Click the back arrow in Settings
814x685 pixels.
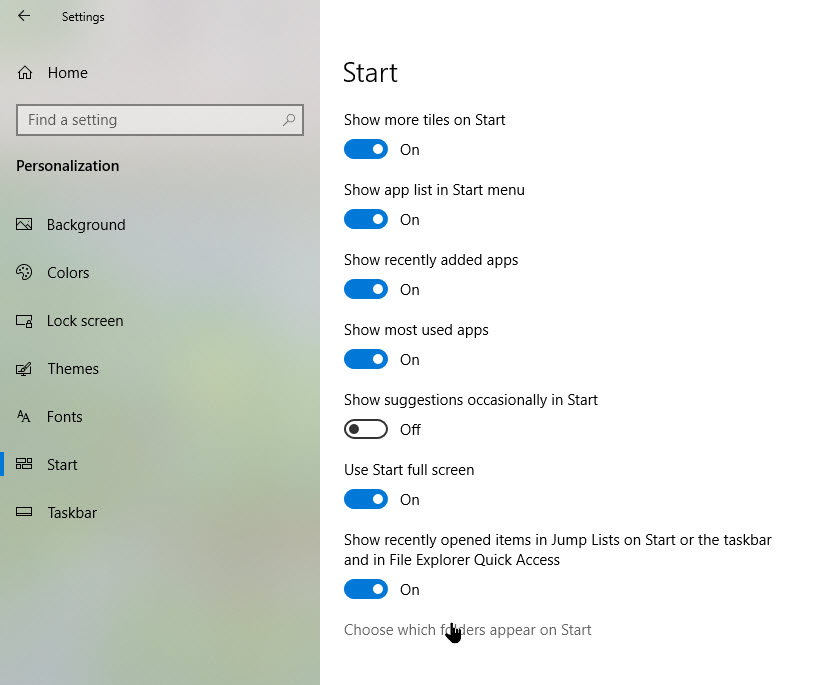pos(22,16)
